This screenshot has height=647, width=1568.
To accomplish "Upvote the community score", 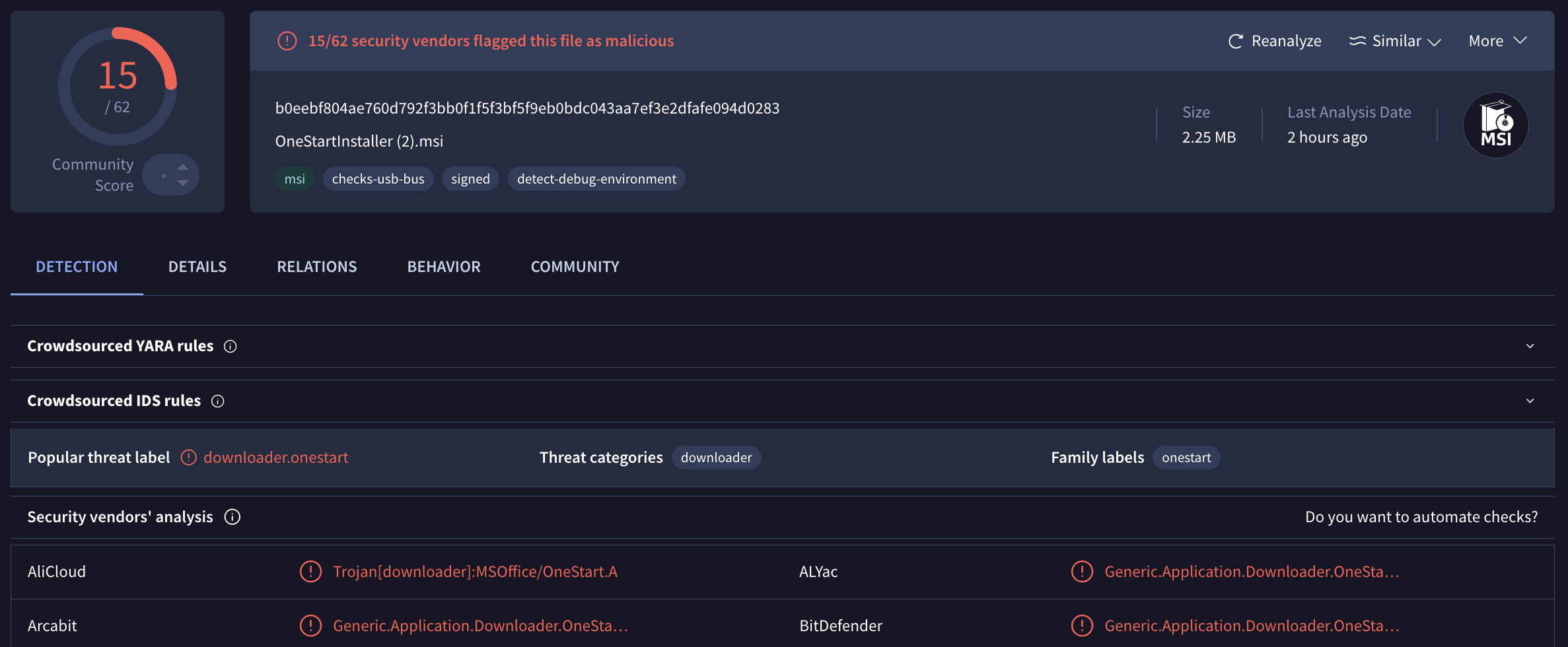I will click(183, 166).
